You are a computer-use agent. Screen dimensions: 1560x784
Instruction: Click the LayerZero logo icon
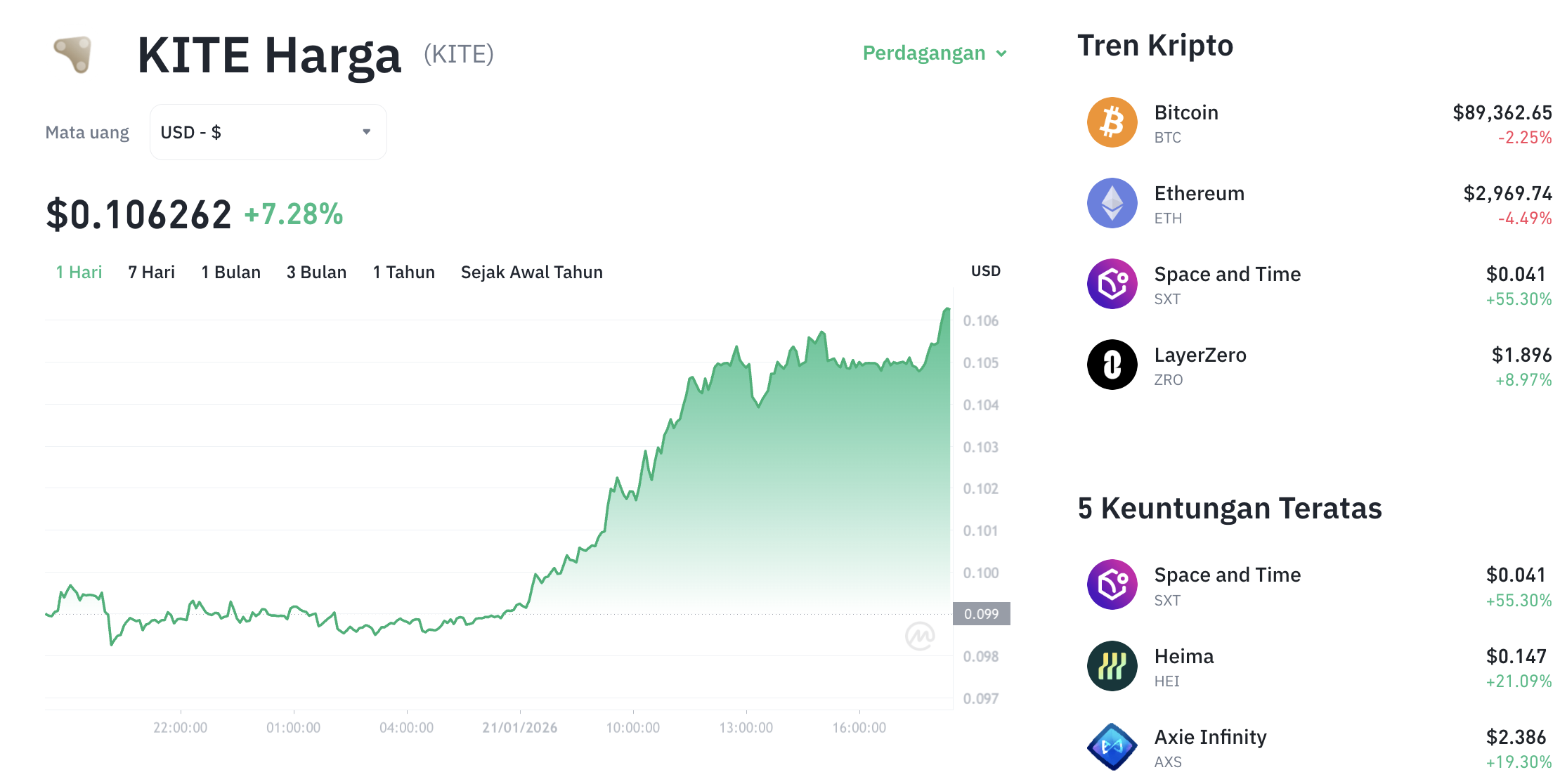[x=1112, y=365]
